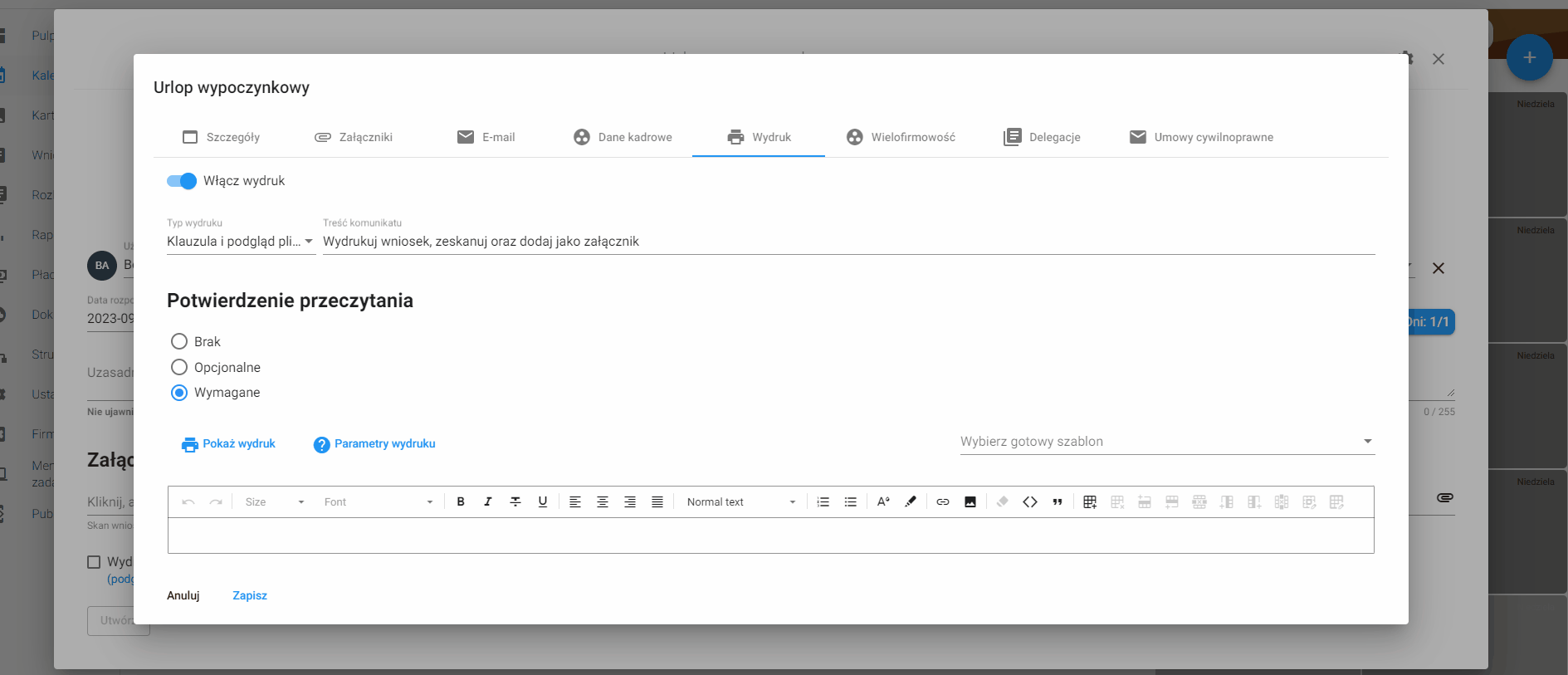Center align text in the editor

pos(603,501)
